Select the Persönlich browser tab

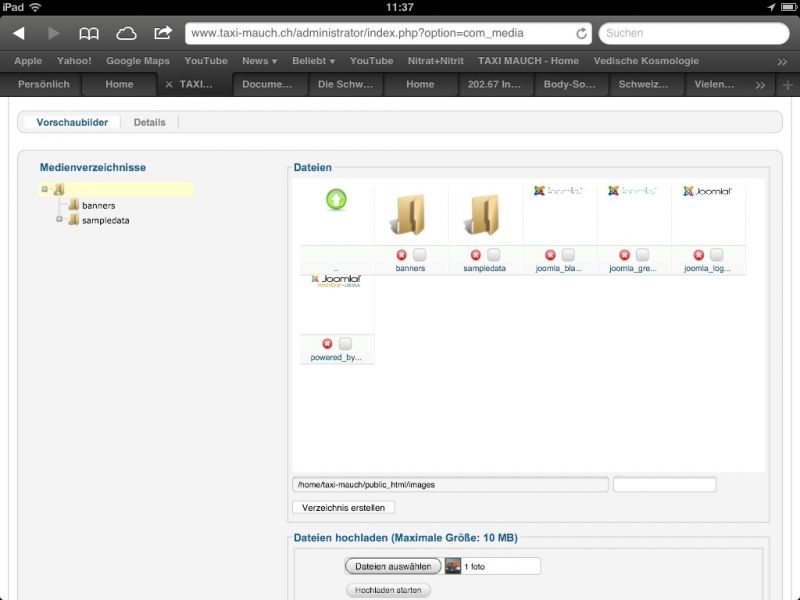coord(43,85)
